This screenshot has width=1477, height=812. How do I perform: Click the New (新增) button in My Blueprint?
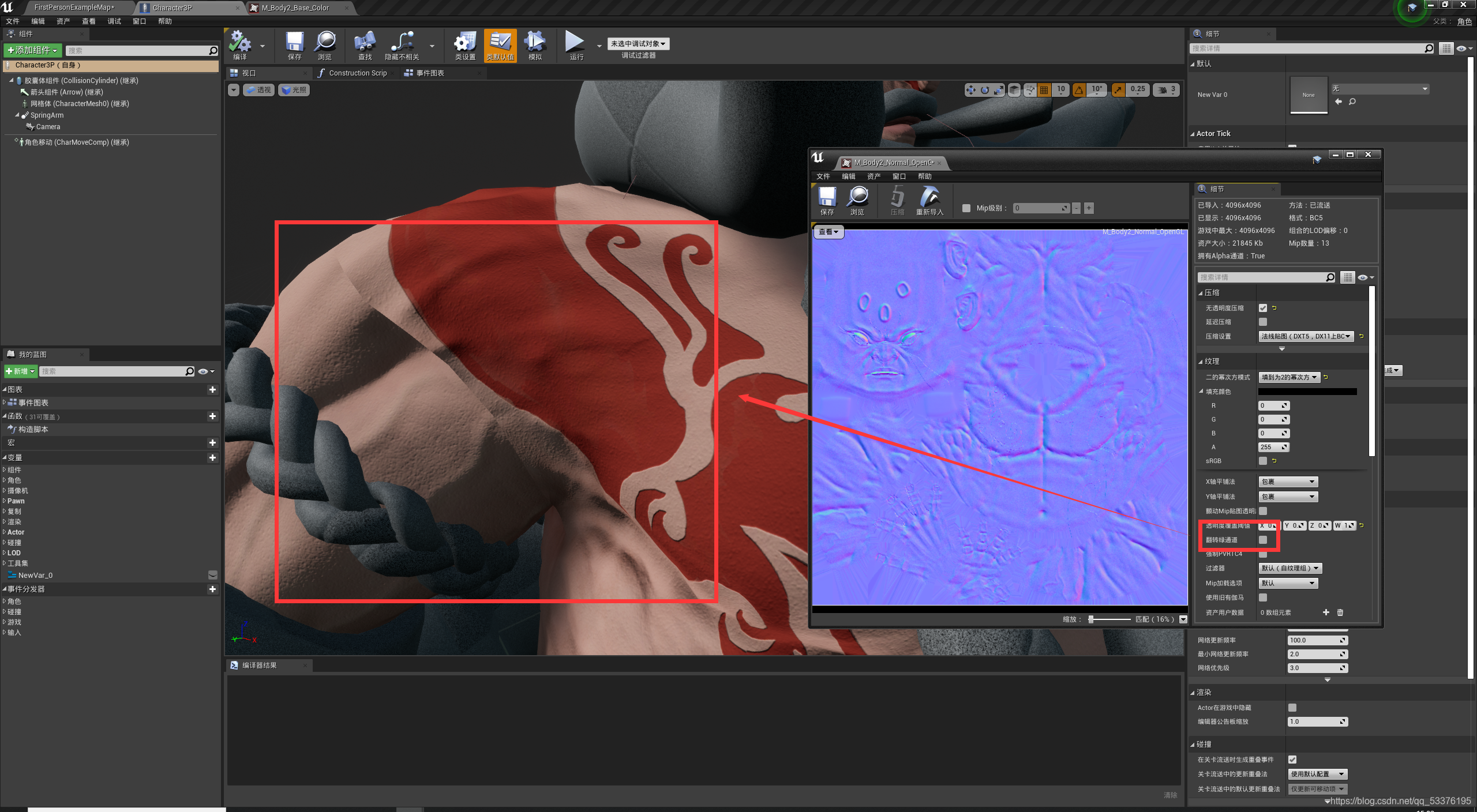coord(21,371)
